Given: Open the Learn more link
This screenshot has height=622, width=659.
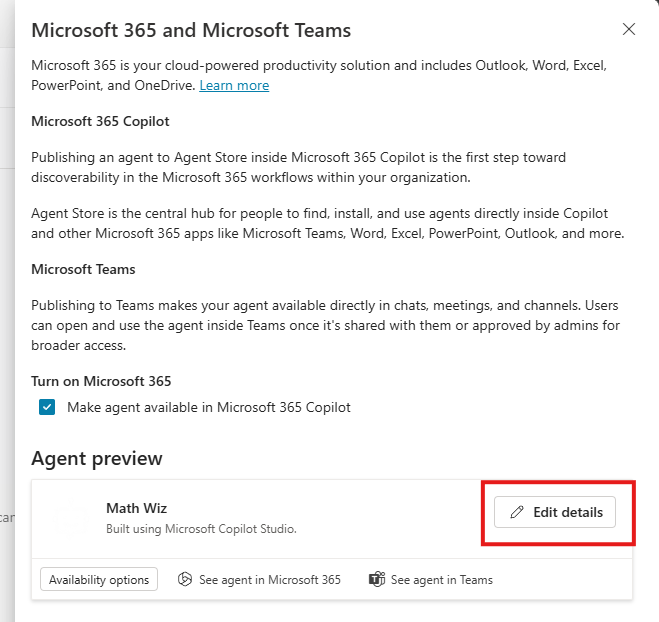Looking at the screenshot, I should 234,85.
